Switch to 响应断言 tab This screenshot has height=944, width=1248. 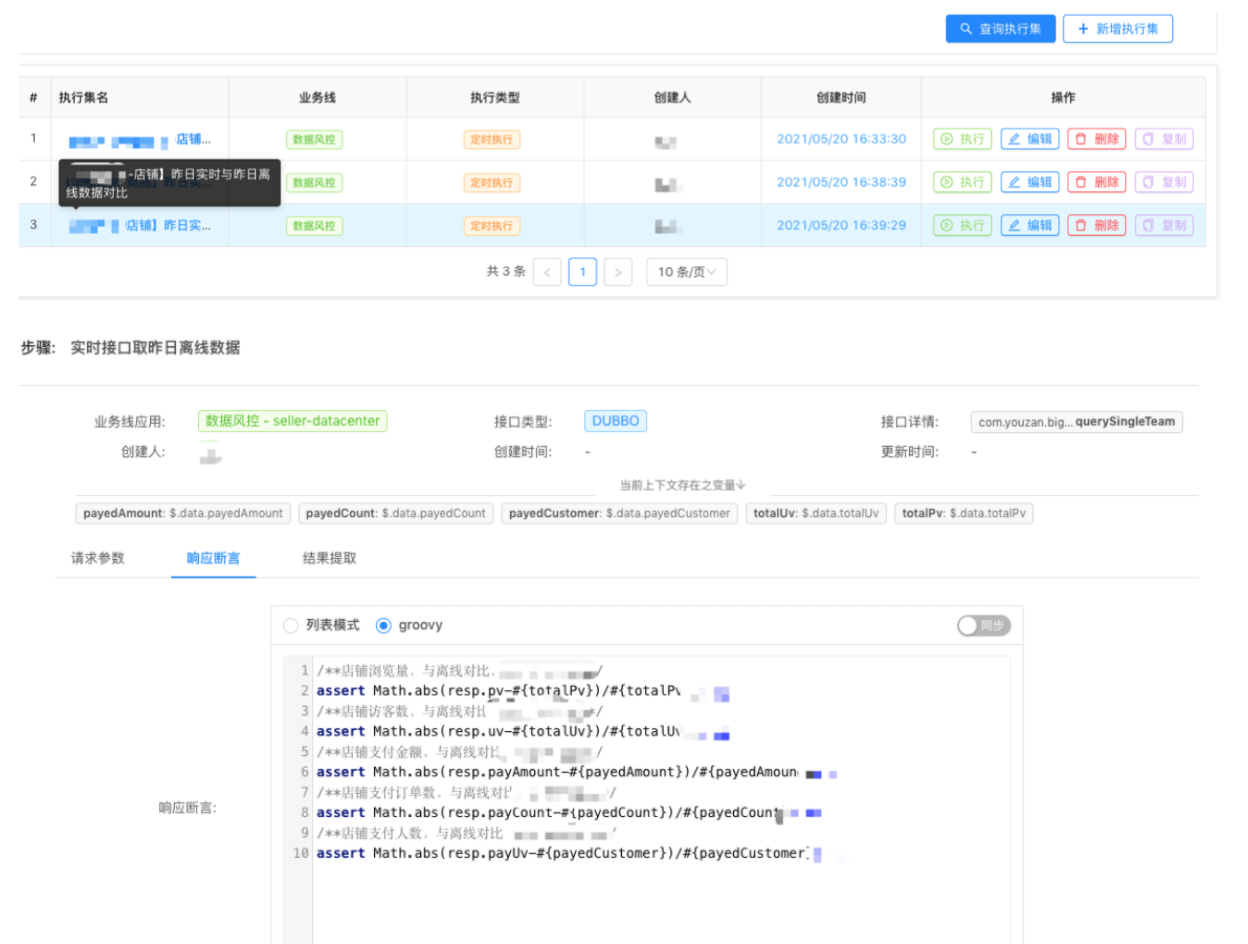(x=213, y=558)
